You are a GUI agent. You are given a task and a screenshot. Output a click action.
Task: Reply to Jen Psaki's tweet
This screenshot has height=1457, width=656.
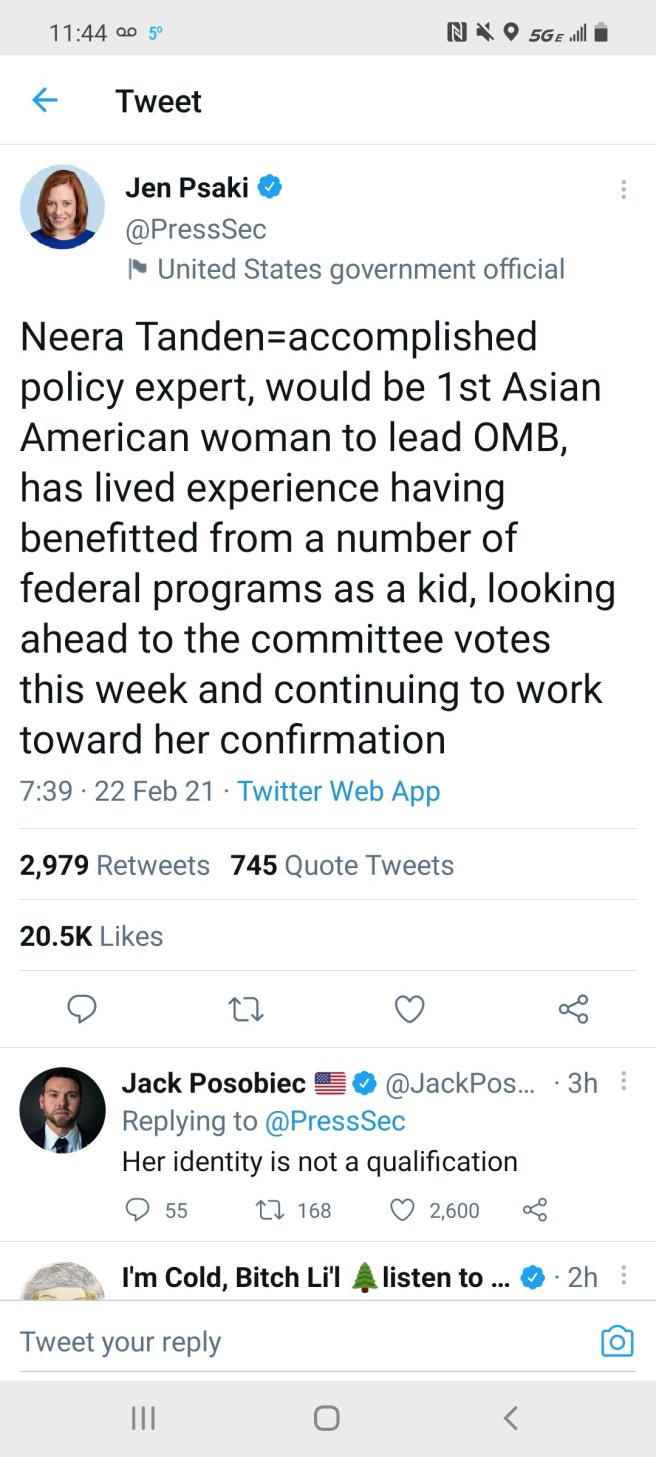pyautogui.click(x=82, y=1010)
